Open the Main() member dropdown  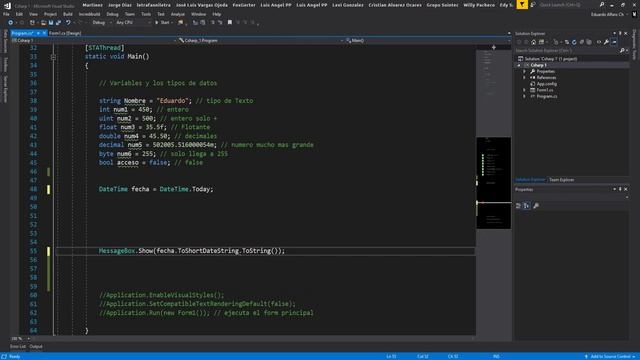click(427, 40)
